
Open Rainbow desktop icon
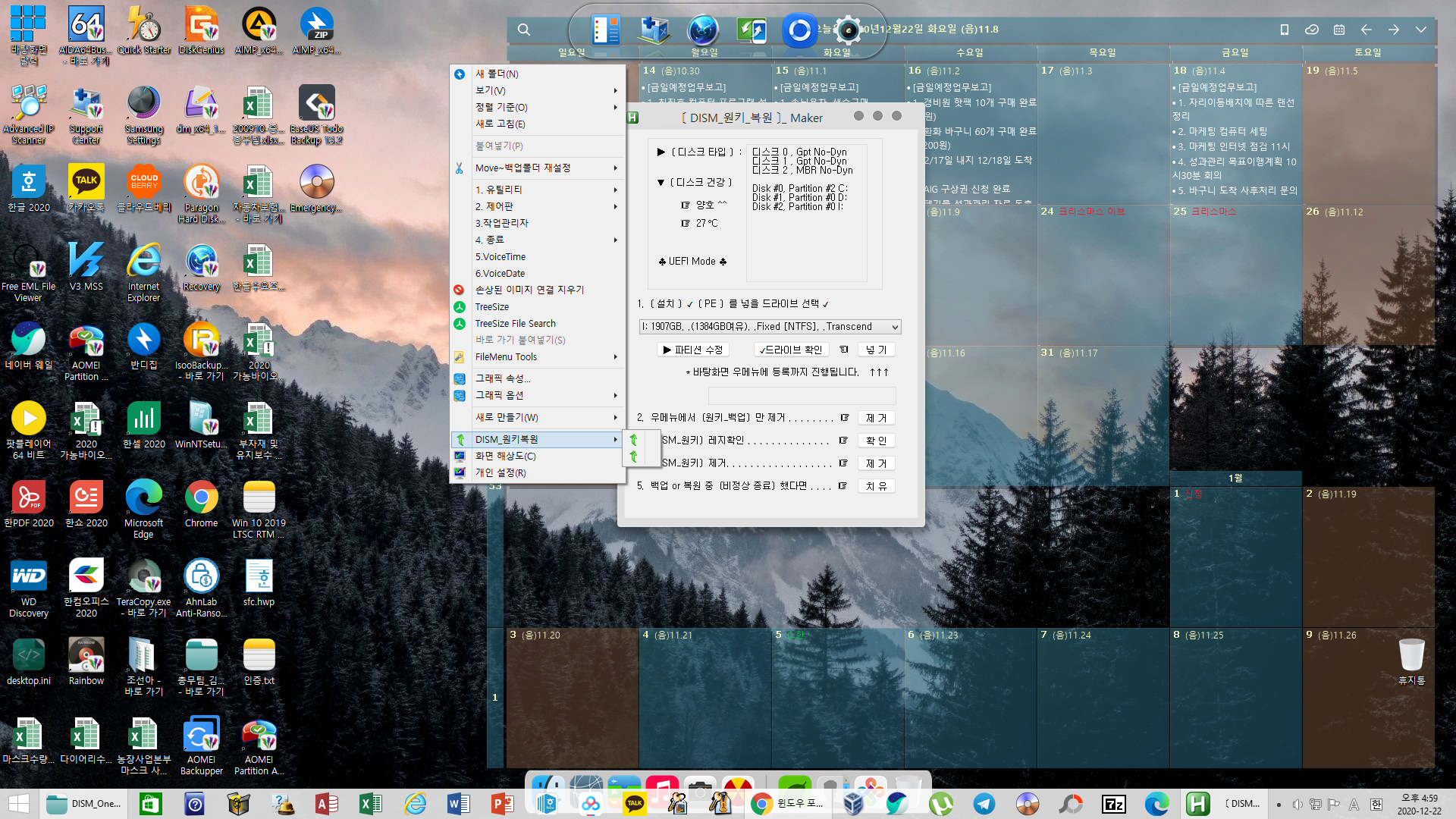(x=86, y=661)
